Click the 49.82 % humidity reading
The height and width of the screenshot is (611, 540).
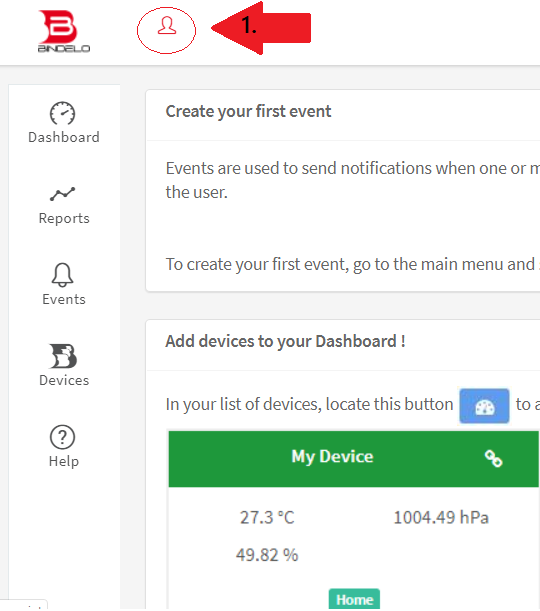coord(267,555)
